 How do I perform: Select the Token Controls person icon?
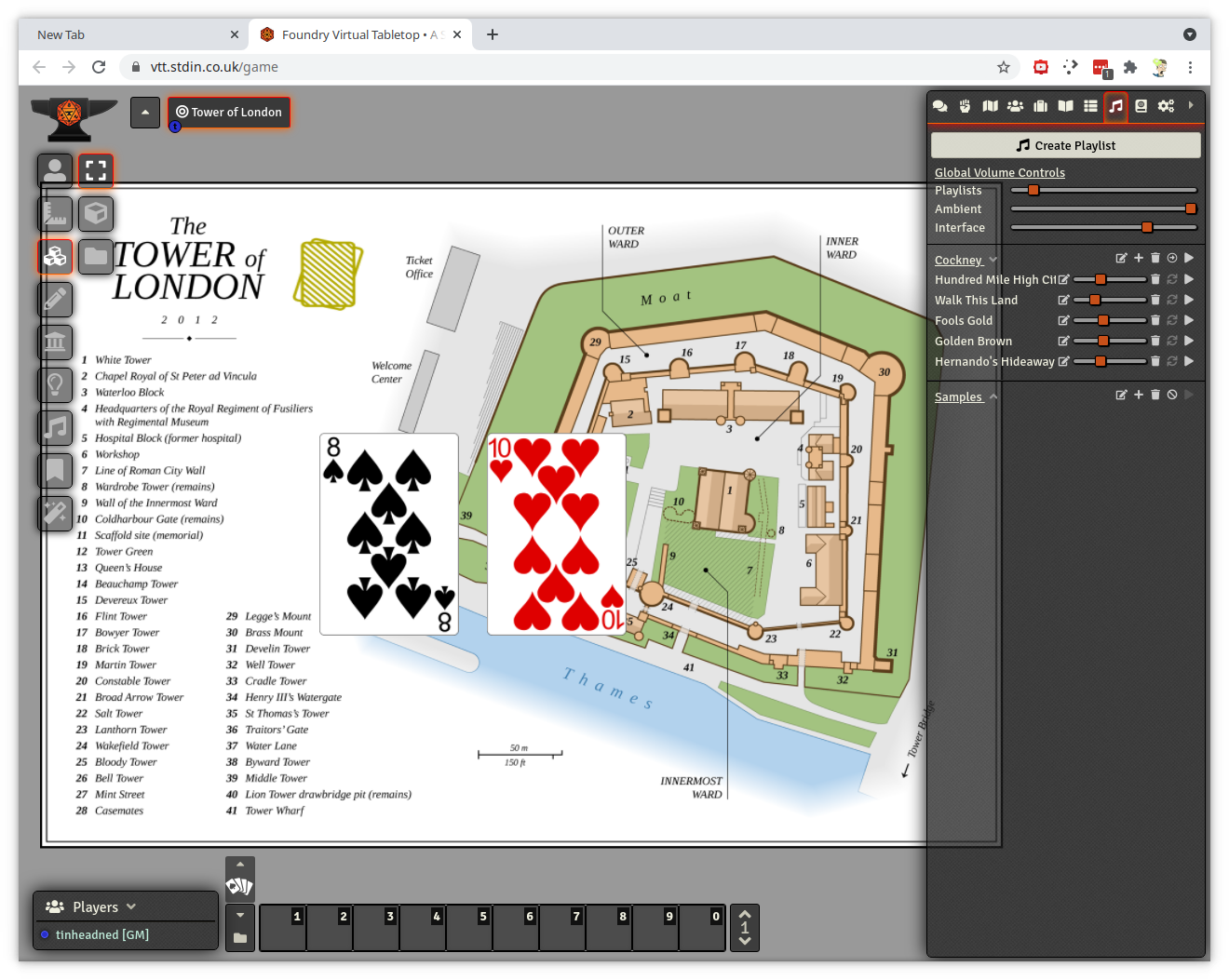55,170
